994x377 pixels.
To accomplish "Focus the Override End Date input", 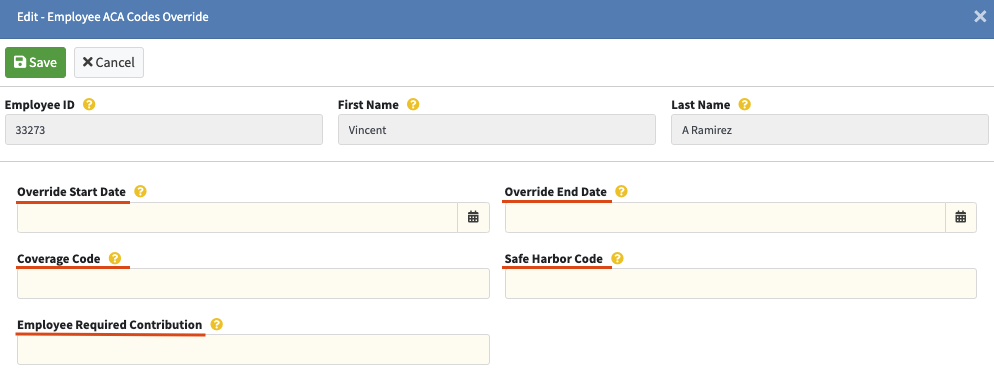I will click(725, 217).
